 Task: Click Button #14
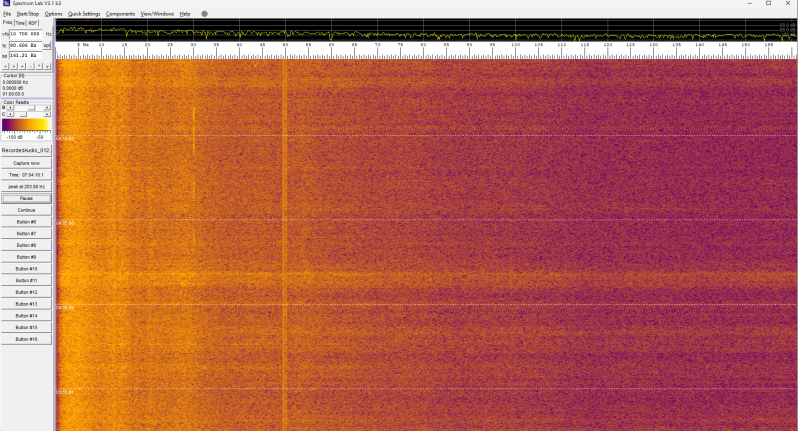point(26,315)
